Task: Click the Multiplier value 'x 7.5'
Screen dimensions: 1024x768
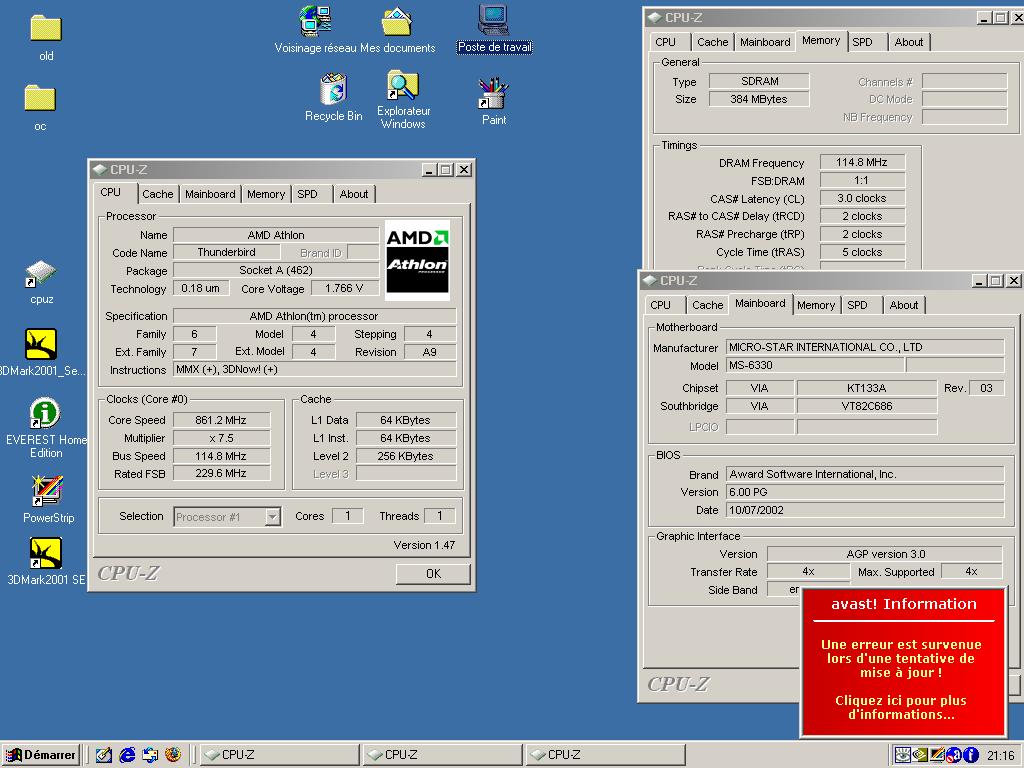Action: (221, 438)
